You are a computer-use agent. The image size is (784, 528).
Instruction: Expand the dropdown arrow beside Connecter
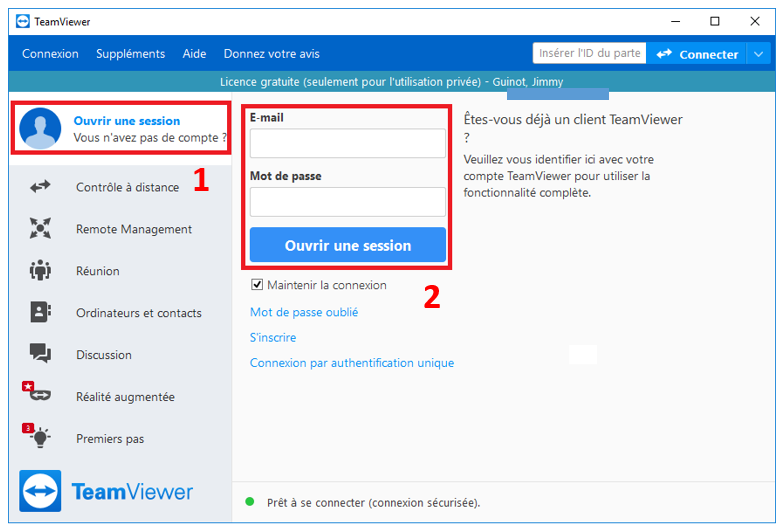[x=759, y=54]
